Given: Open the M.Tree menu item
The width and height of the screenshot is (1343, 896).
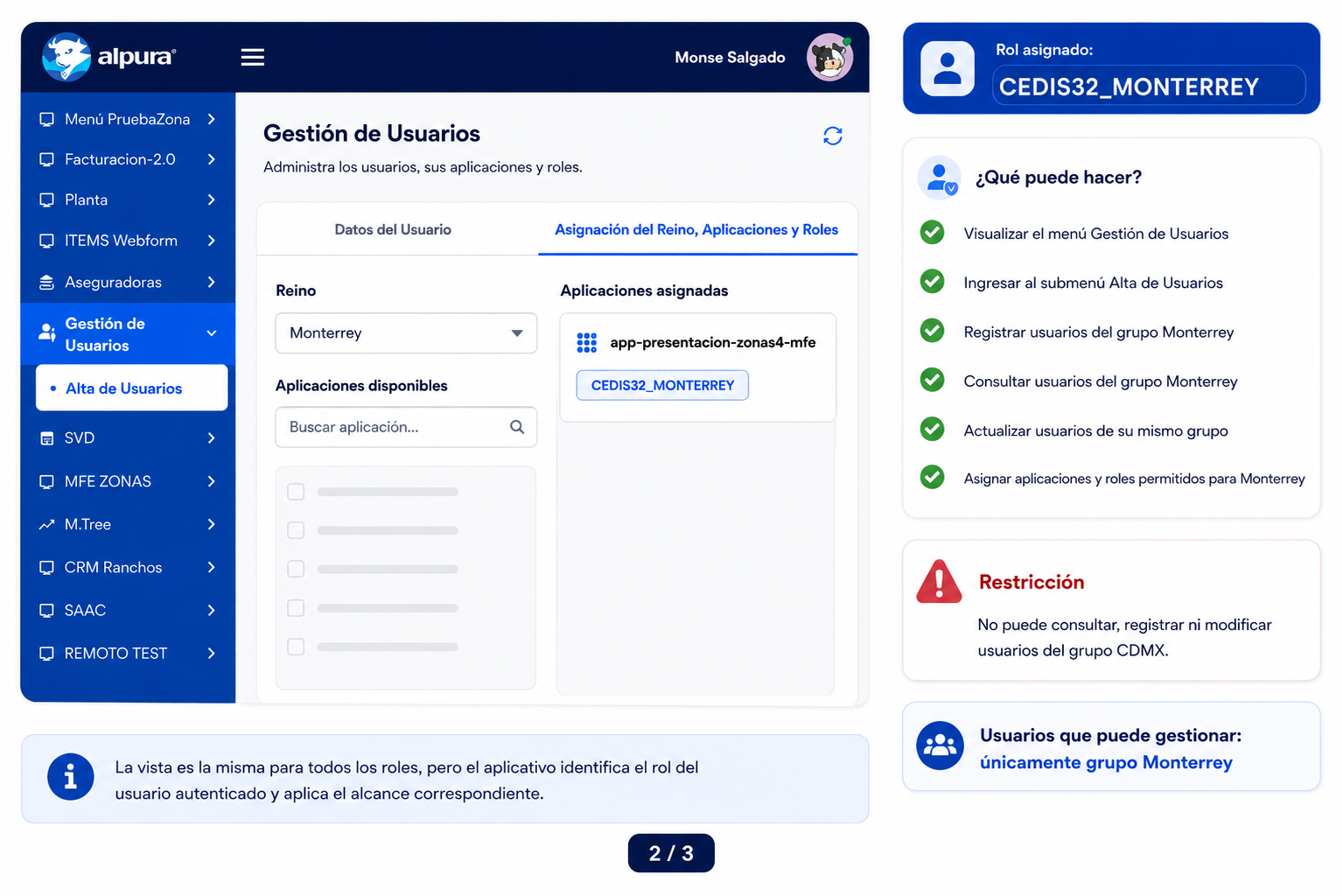Looking at the screenshot, I should point(128,525).
